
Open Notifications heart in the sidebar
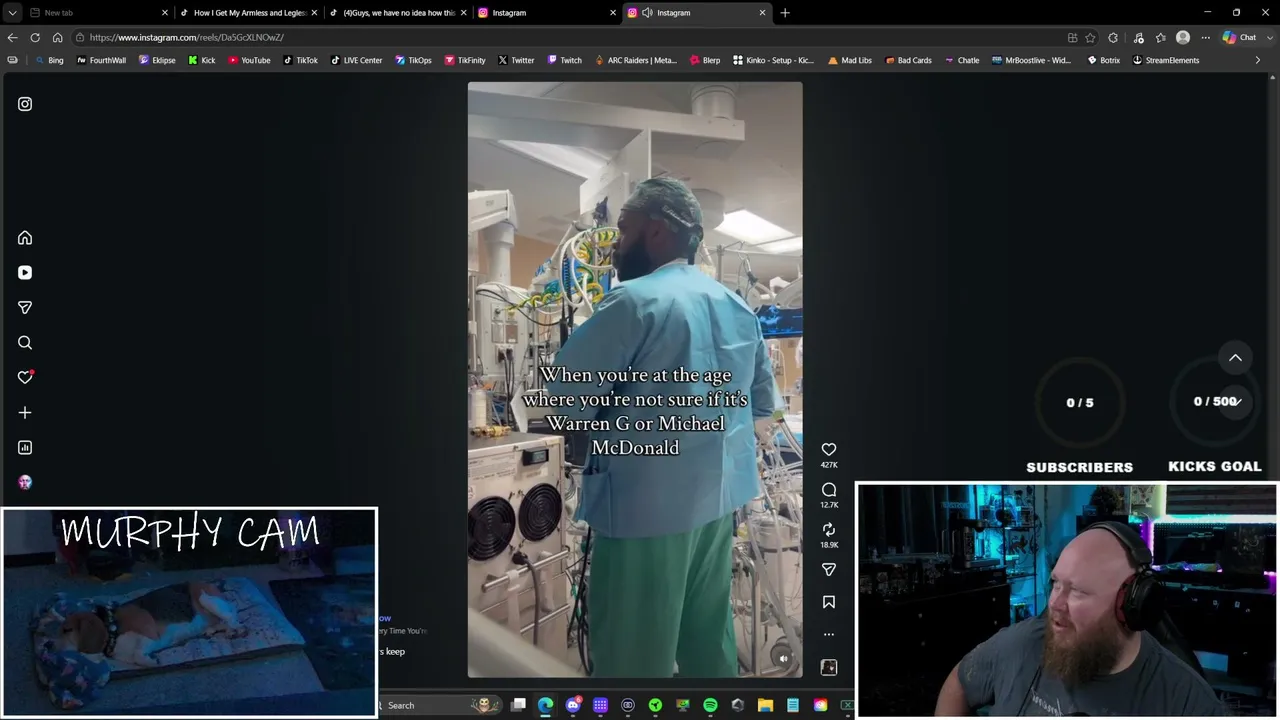click(25, 378)
